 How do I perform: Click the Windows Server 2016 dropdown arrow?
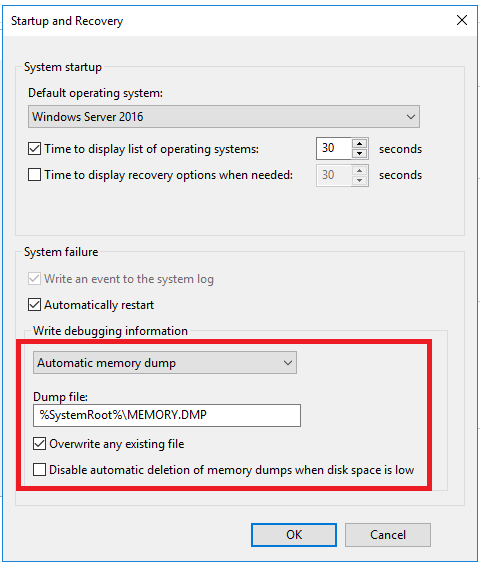click(x=411, y=117)
